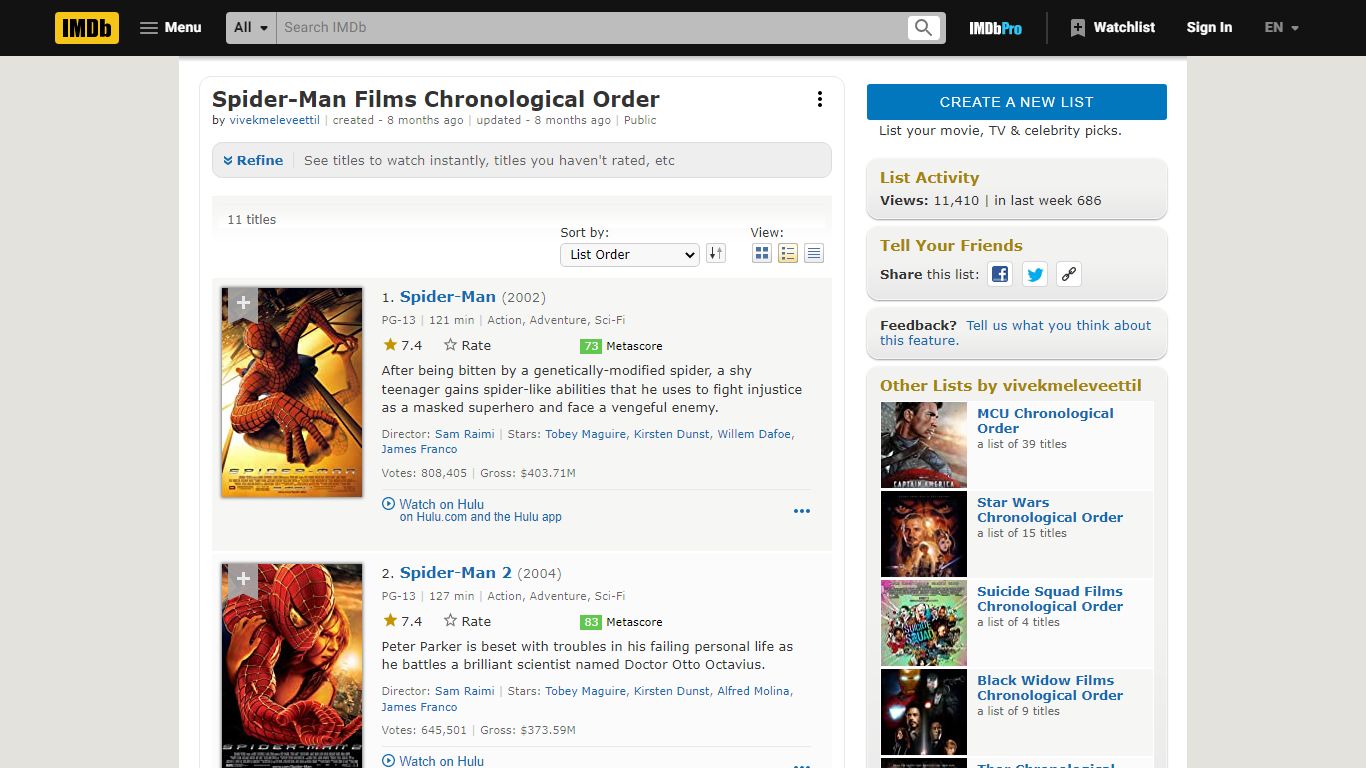Open Black Widow Films Chronological Order list

pos(1050,688)
